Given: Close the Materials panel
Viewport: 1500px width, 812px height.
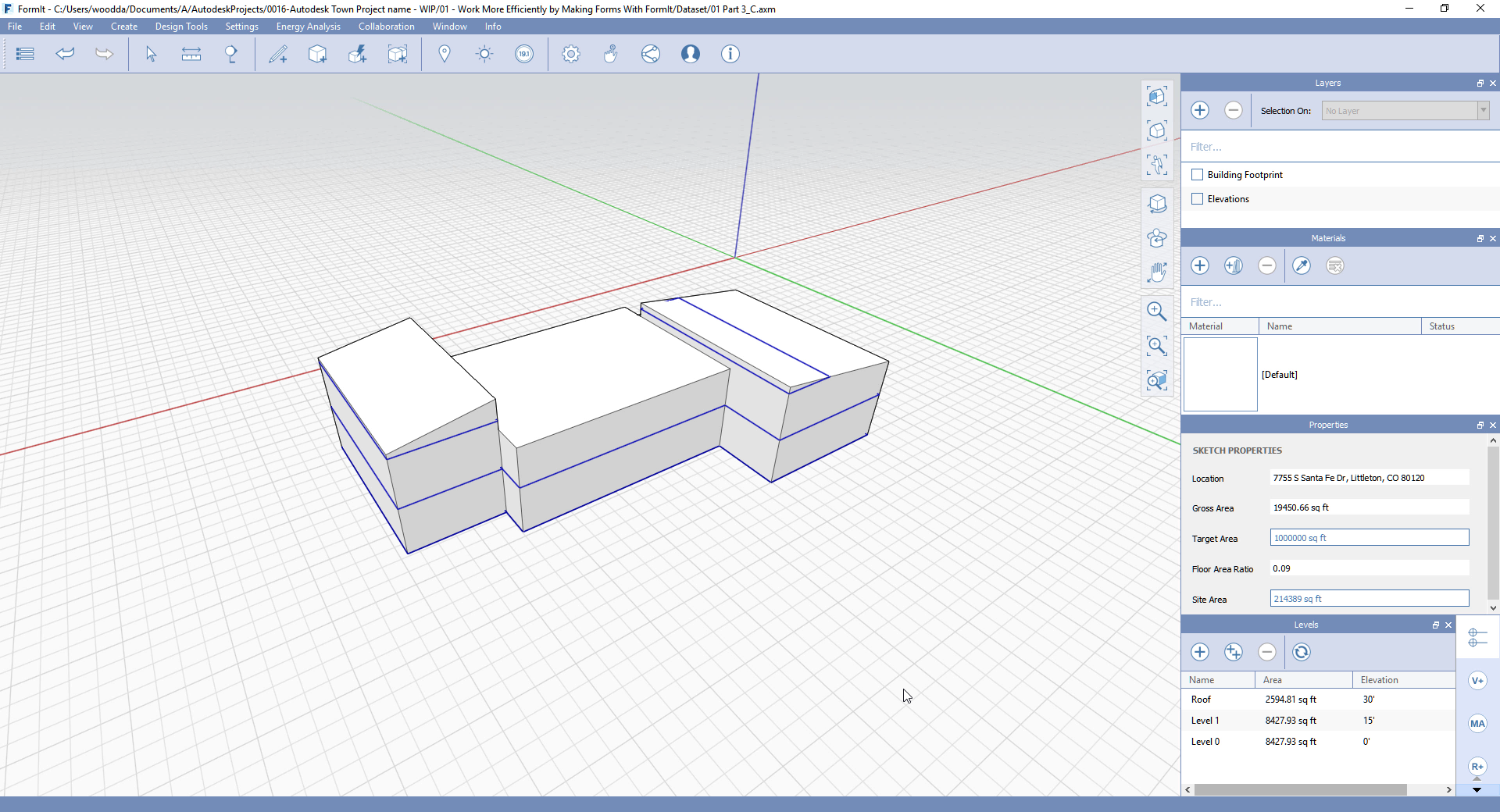Looking at the screenshot, I should pyautogui.click(x=1492, y=238).
